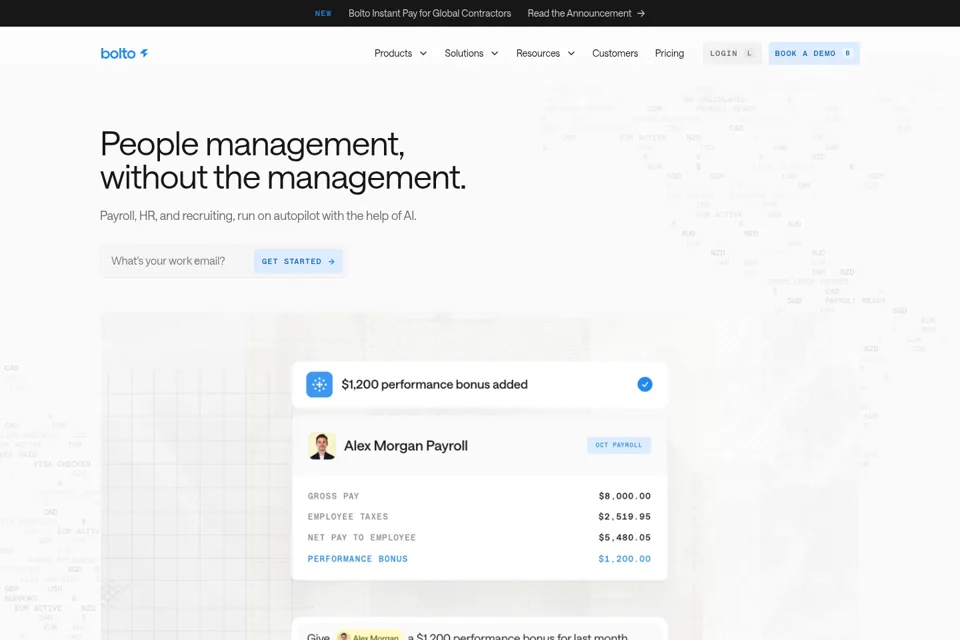Expand the Resources dropdown chevron
Screen dimensions: 960x640
click(571, 53)
